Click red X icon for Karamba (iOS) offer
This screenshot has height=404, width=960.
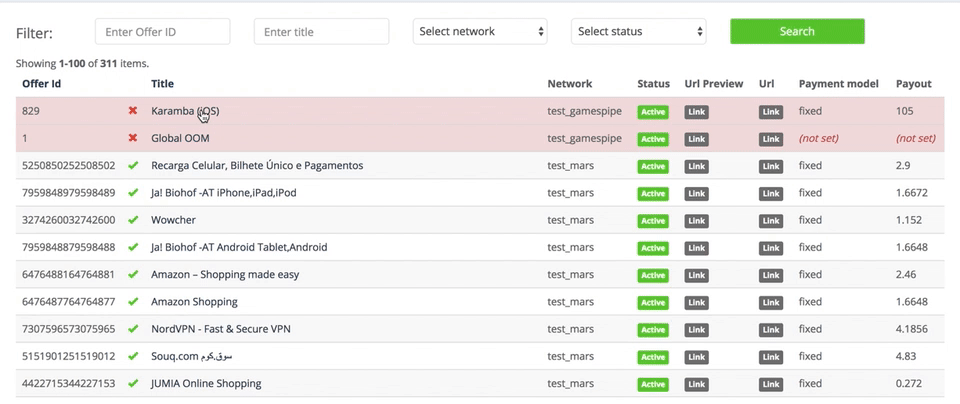[132, 111]
